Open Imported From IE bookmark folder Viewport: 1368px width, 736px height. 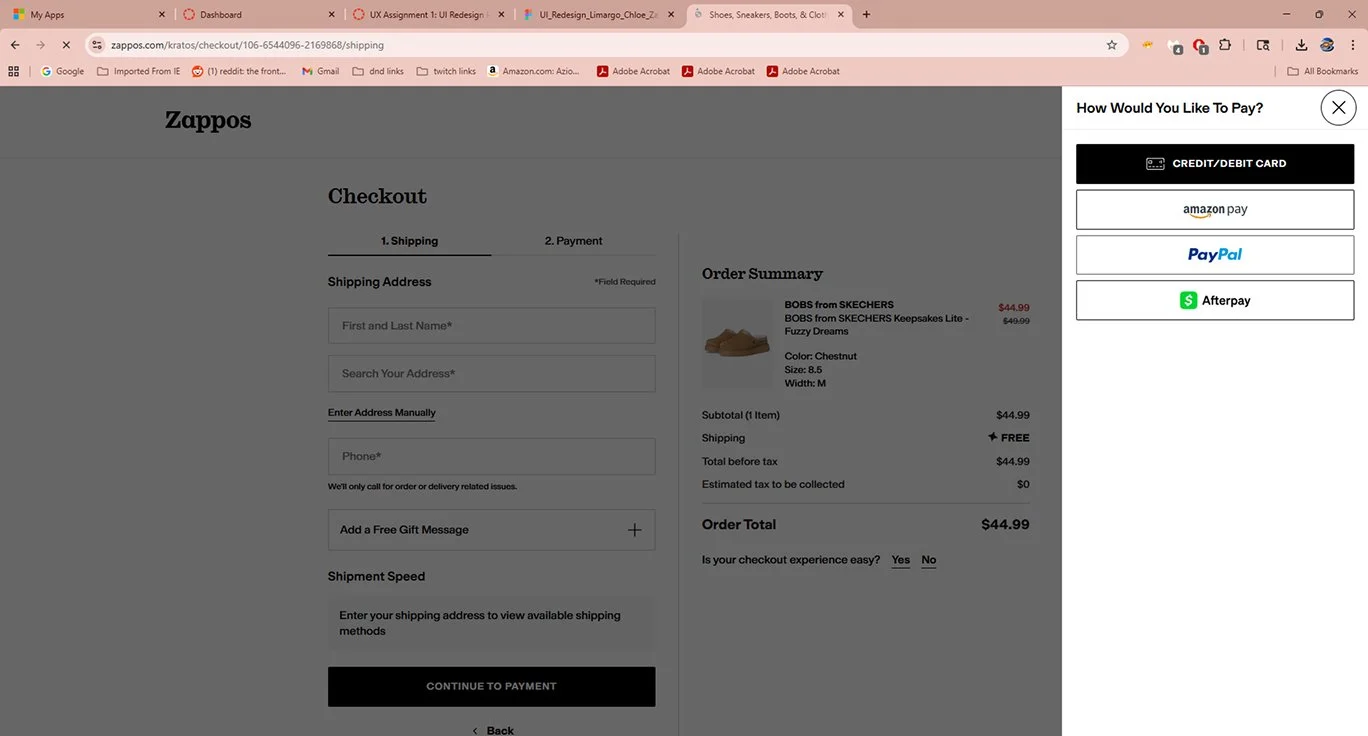(x=139, y=71)
